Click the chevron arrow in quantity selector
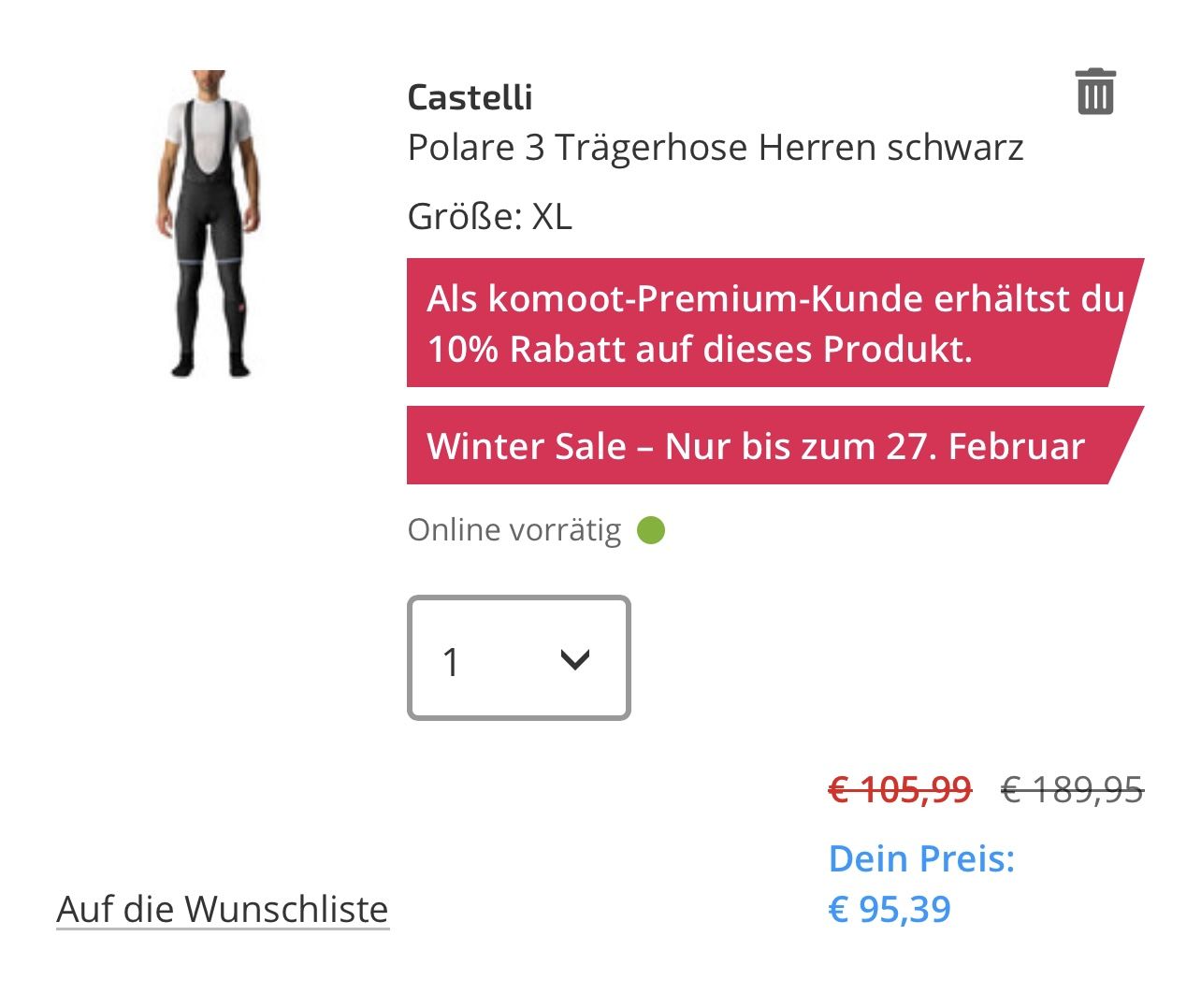This screenshot has width=1201, height=1008. click(x=574, y=660)
